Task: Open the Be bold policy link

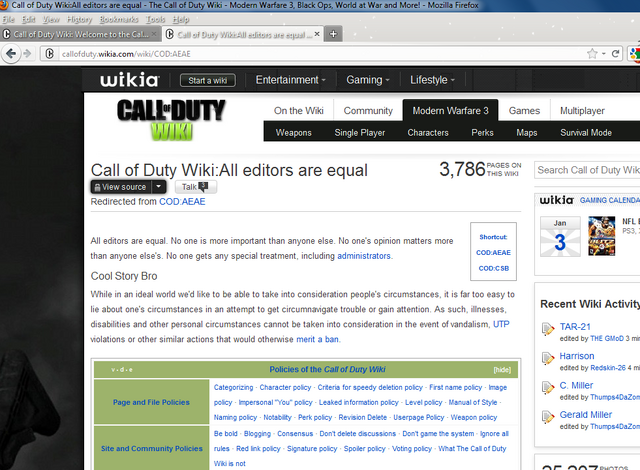Action: [225, 433]
